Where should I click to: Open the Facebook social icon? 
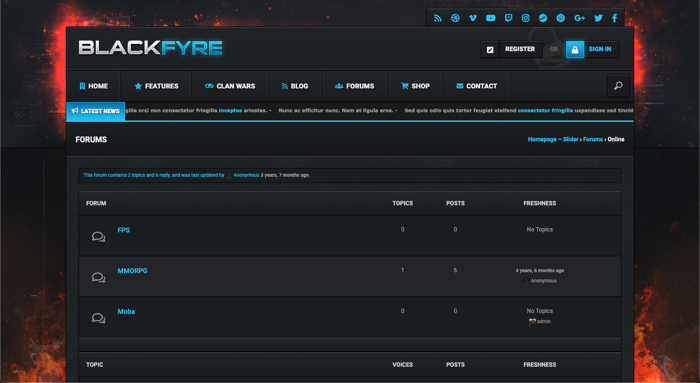pos(615,18)
